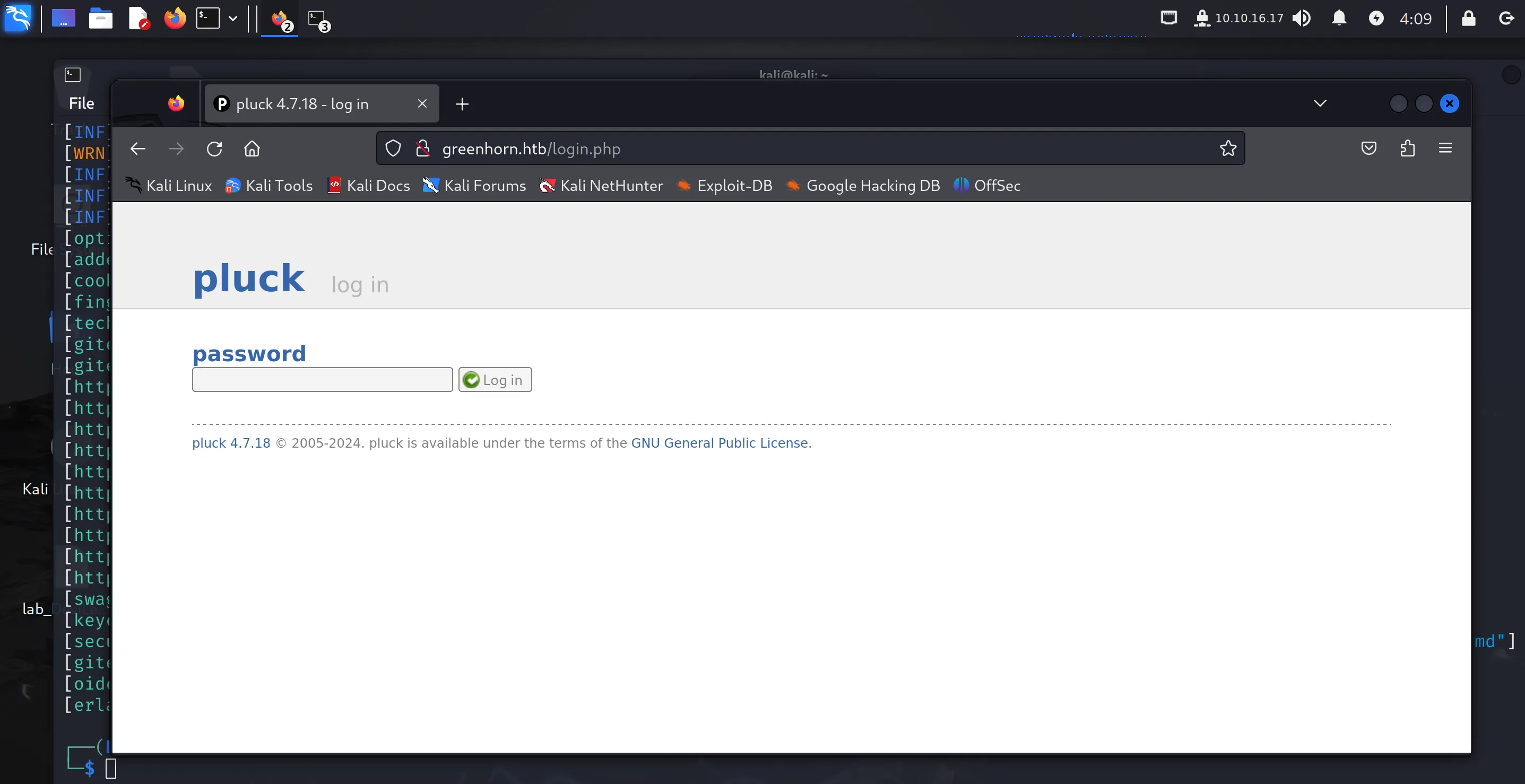
Task: Open the Firefox View pinned icon
Action: click(176, 103)
